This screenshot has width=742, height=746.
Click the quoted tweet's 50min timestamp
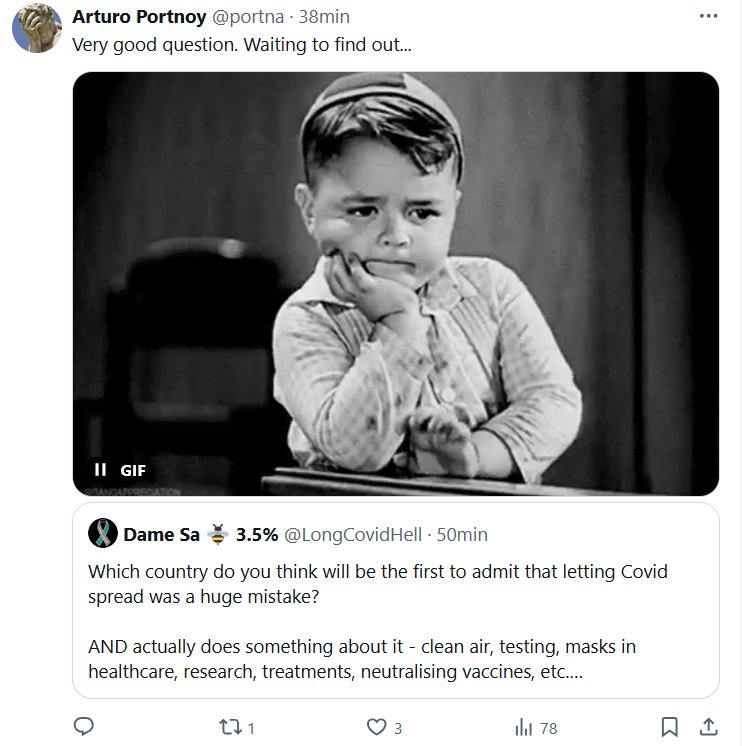(462, 534)
